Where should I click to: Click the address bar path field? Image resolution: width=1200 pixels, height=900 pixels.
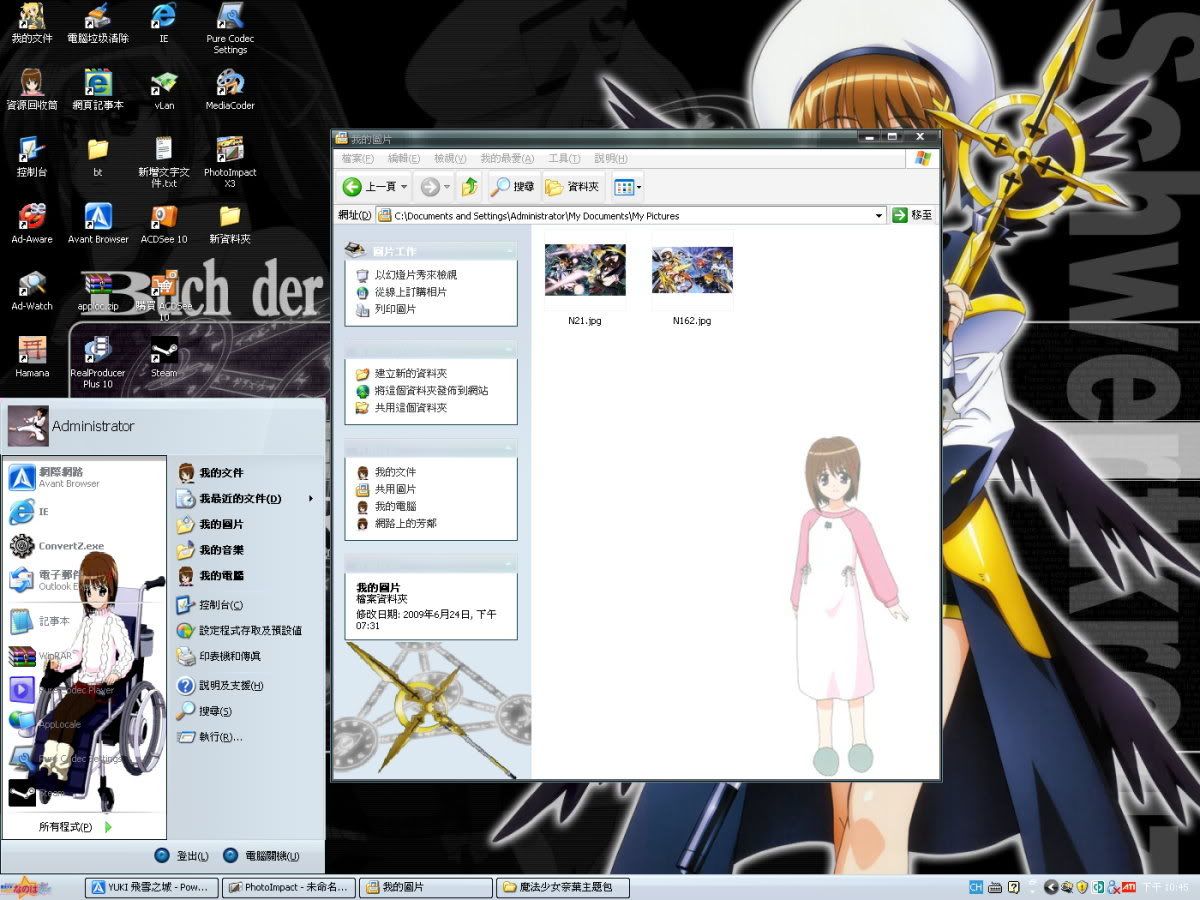pos(630,215)
